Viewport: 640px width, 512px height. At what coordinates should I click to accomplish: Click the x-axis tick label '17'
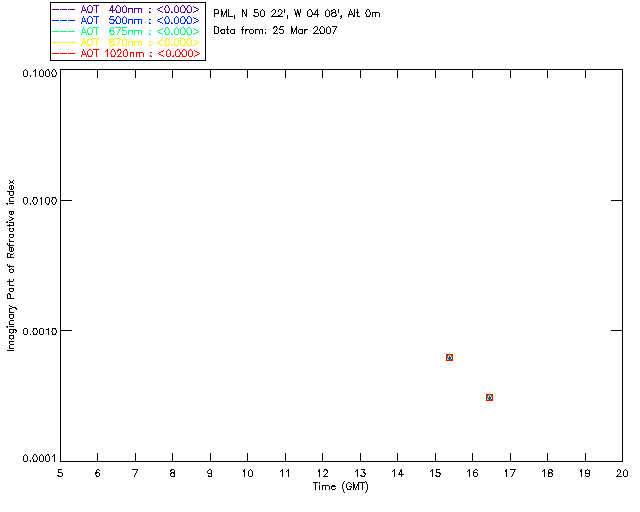(510, 473)
